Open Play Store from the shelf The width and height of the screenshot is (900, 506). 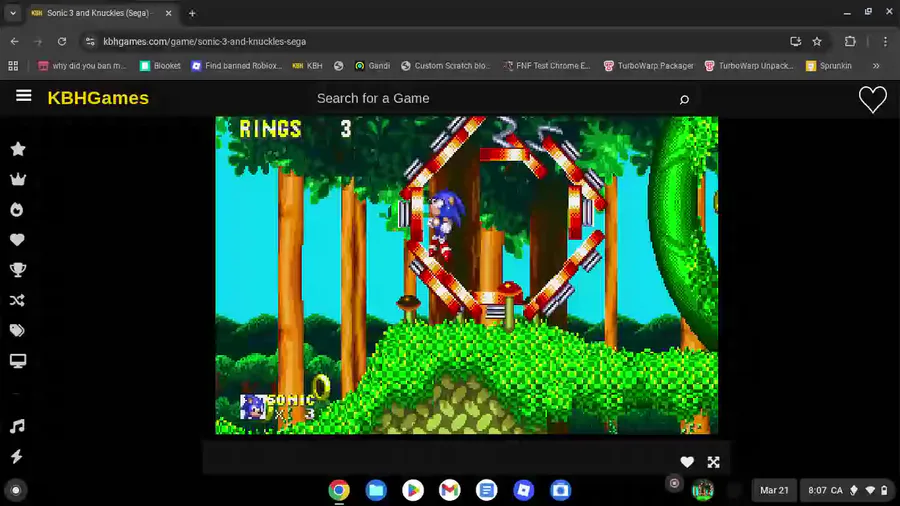(413, 491)
